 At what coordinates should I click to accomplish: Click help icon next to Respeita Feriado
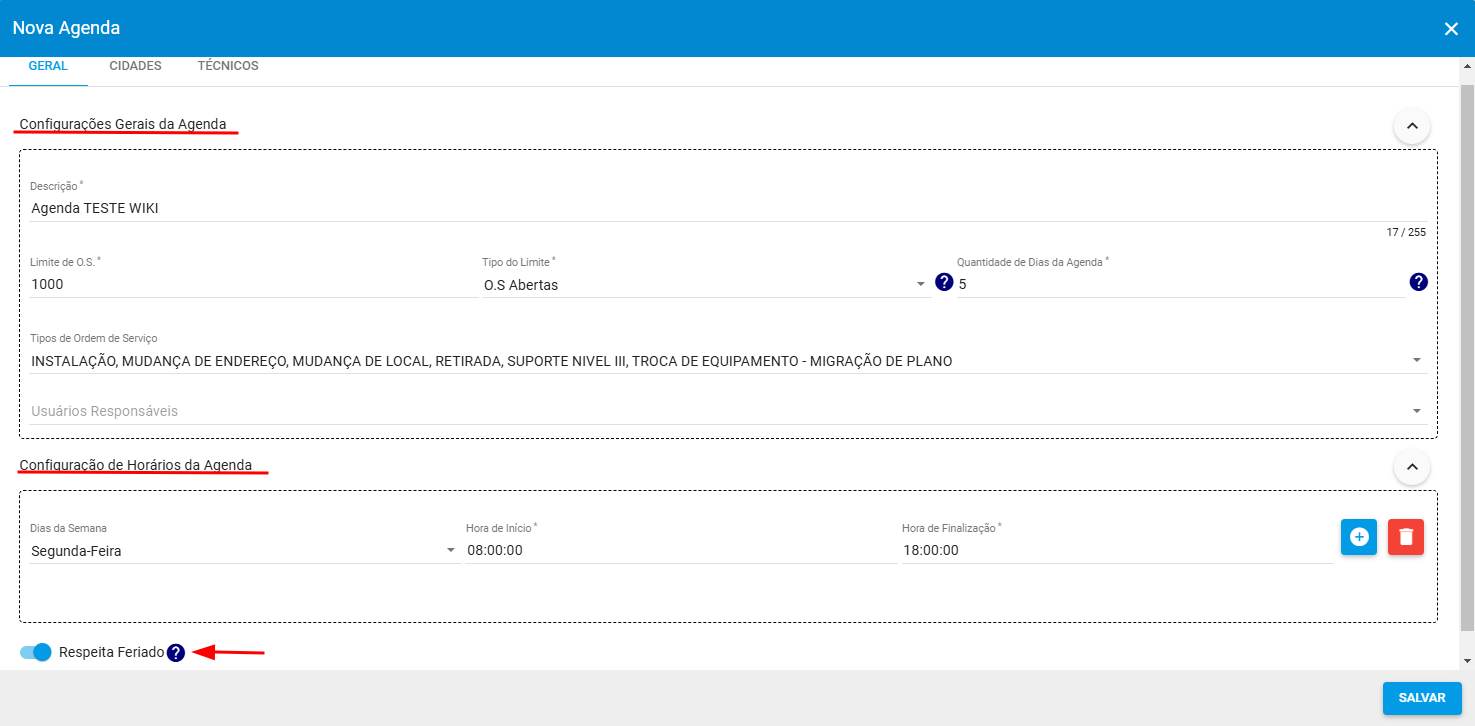point(176,653)
